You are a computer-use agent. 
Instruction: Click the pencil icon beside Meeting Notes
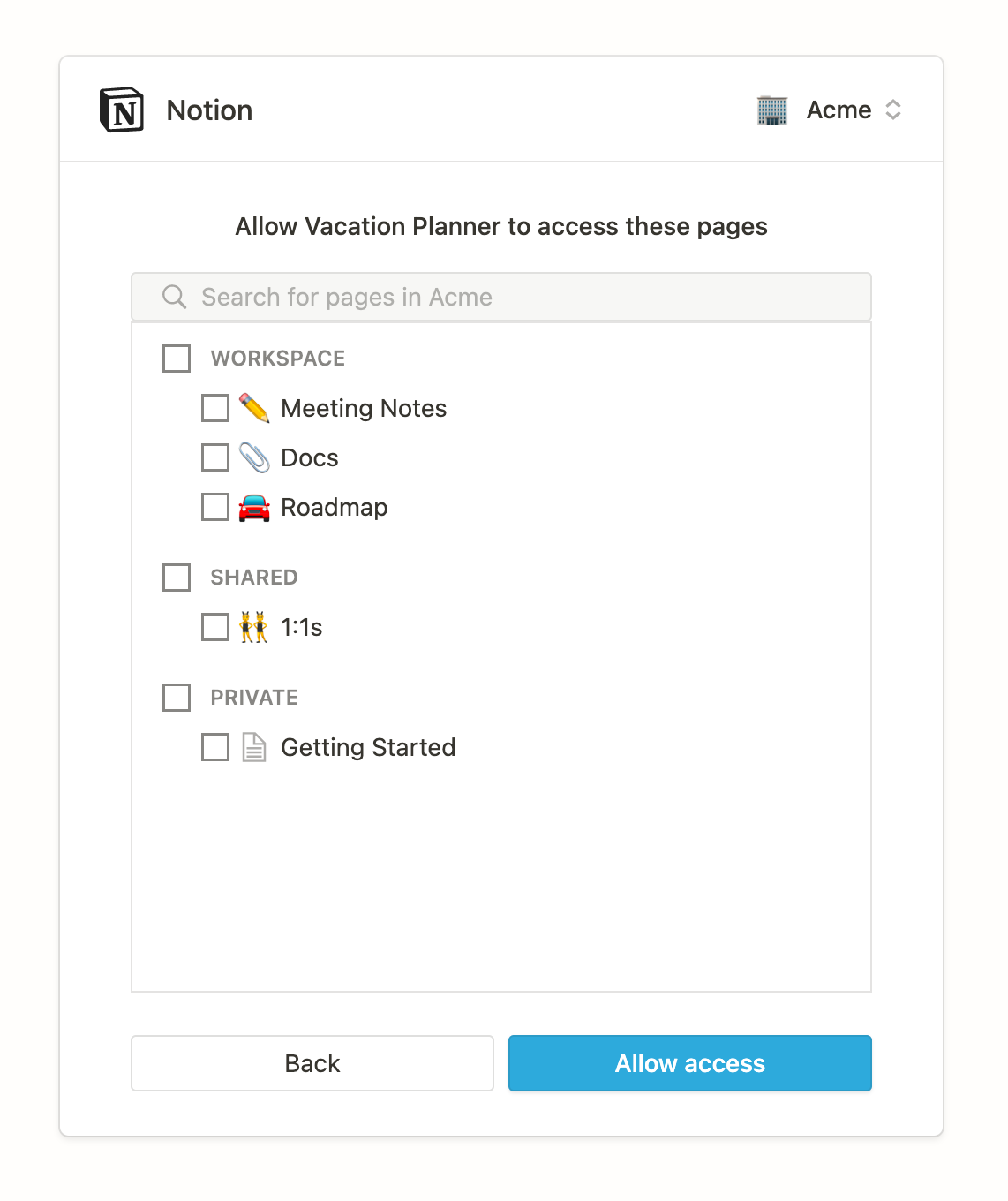pos(254,408)
